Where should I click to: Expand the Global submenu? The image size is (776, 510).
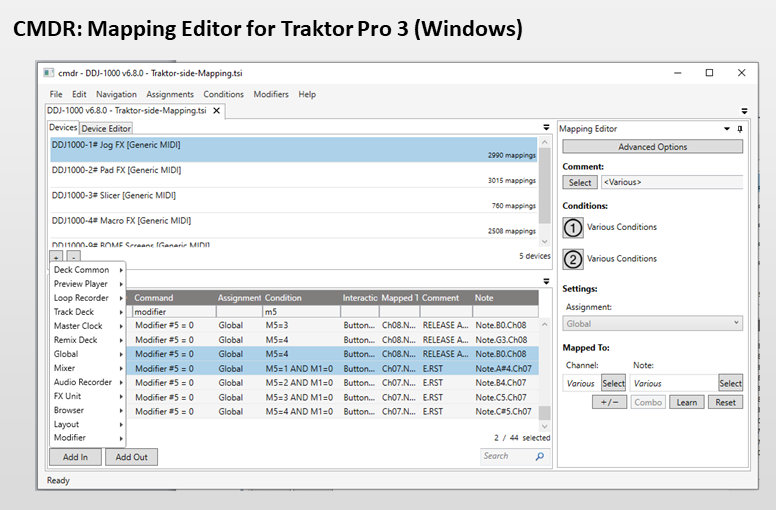pos(88,354)
